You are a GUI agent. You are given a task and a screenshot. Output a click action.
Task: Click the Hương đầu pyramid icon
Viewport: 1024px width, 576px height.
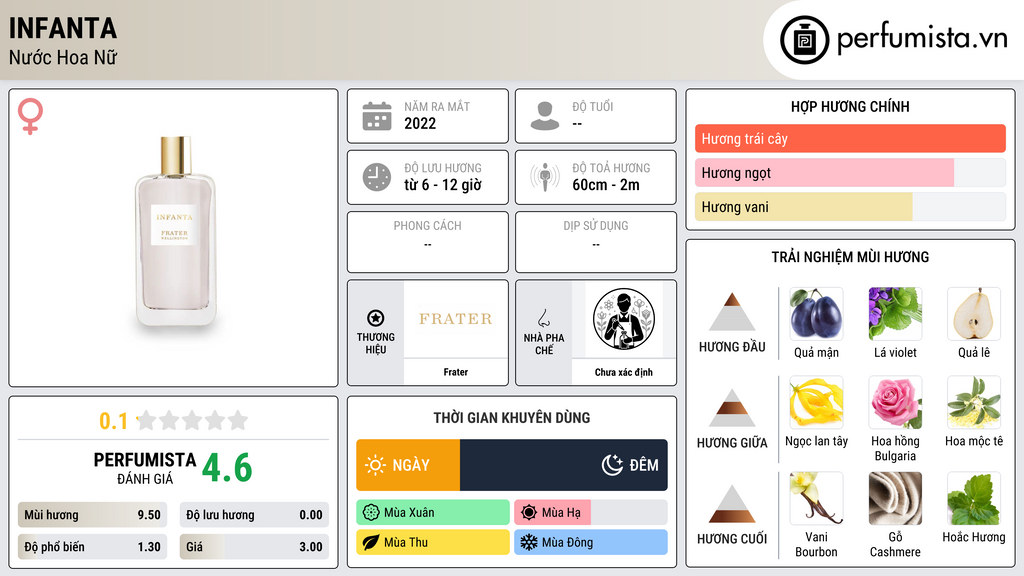(x=732, y=312)
